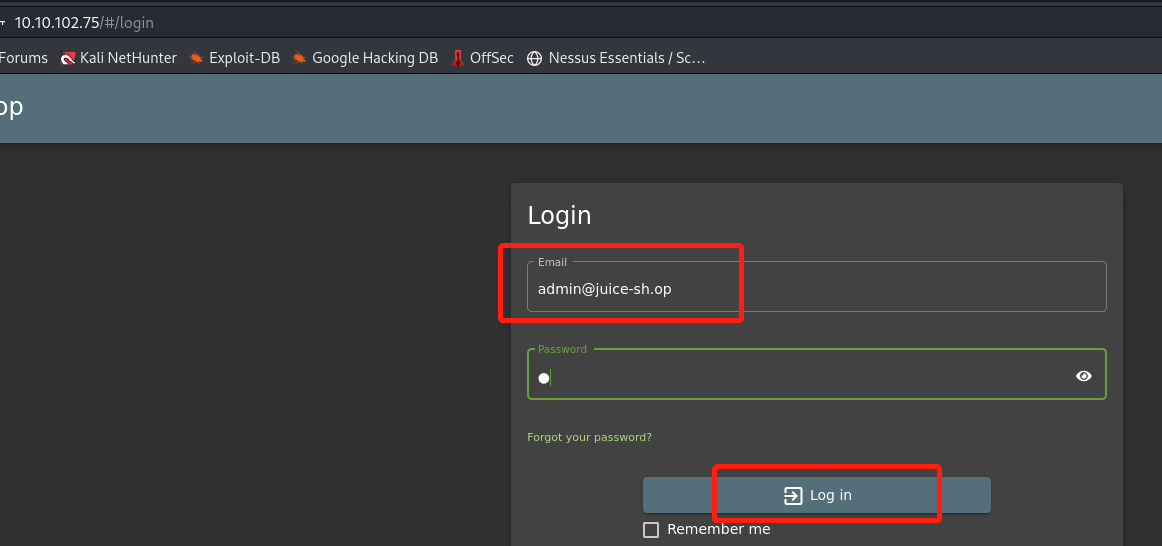Open the Google Hacking DB bookmark label
The image size is (1162, 546).
[x=375, y=58]
